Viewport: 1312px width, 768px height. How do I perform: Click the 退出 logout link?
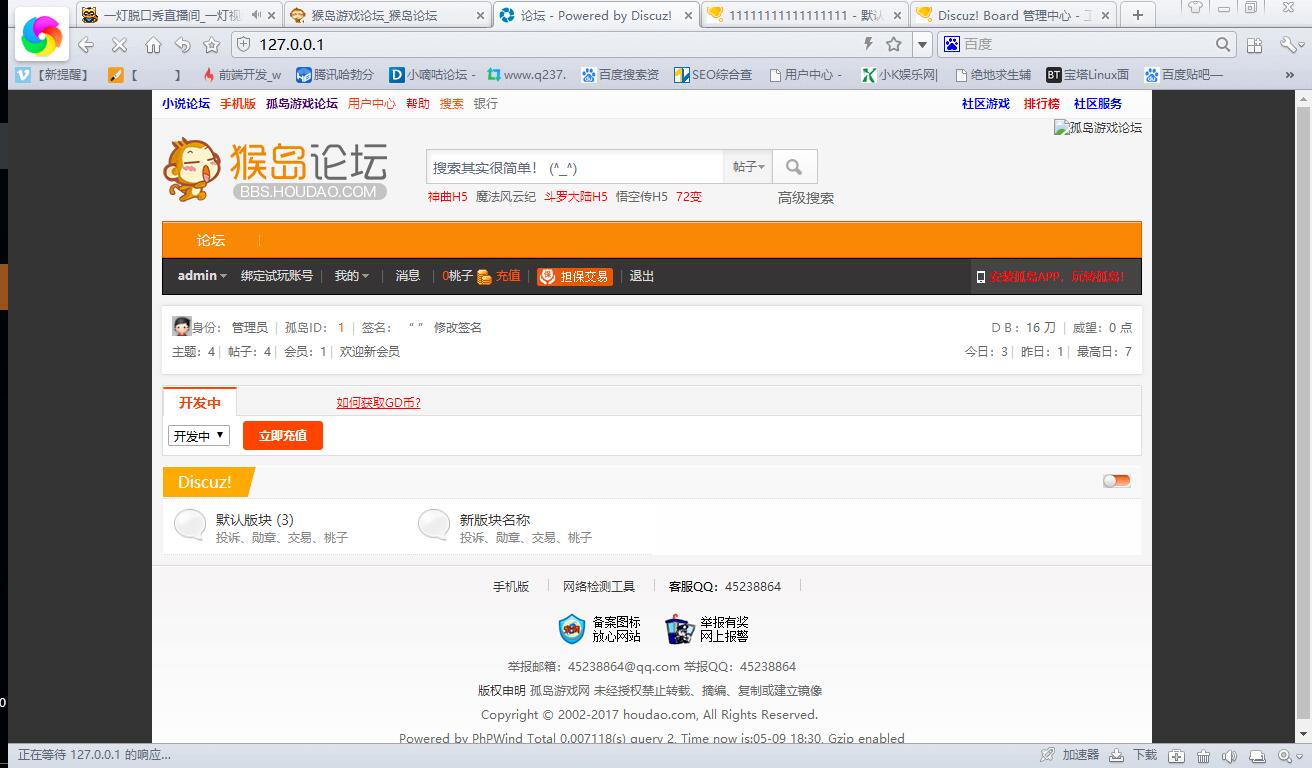click(642, 276)
